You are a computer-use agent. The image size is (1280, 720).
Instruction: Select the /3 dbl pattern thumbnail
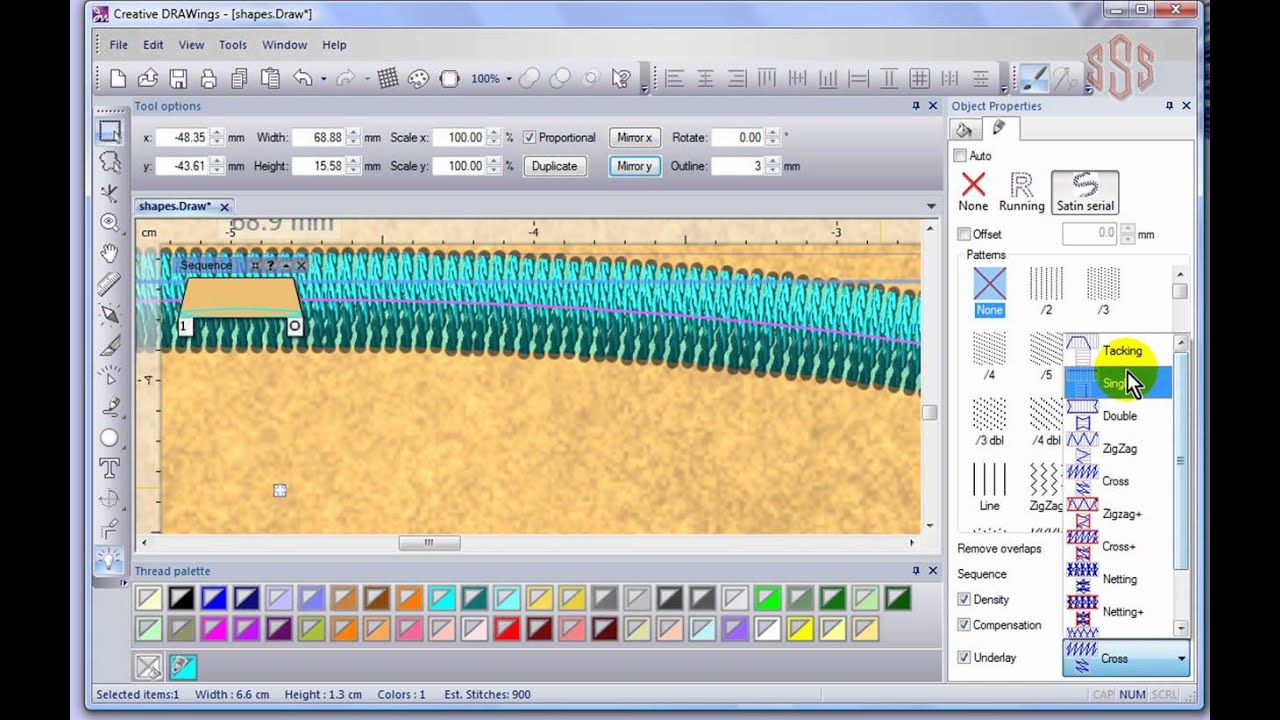click(989, 421)
